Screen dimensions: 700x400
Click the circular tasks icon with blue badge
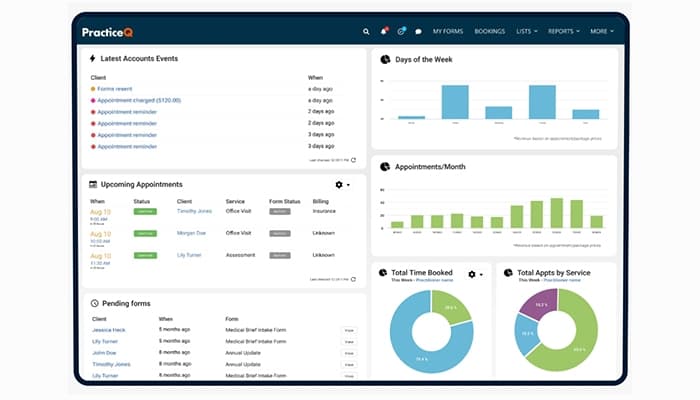(401, 32)
